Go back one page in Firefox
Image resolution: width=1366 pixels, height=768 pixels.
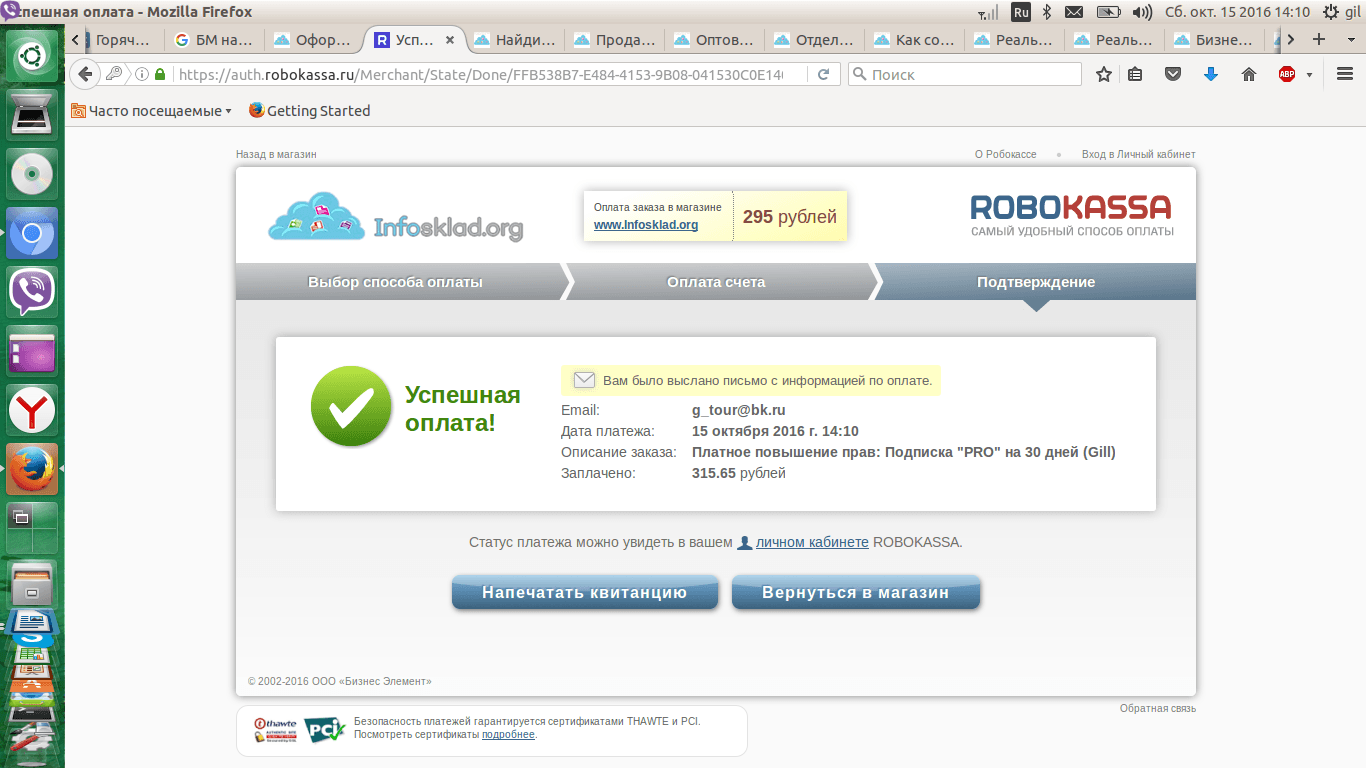pyautogui.click(x=85, y=74)
